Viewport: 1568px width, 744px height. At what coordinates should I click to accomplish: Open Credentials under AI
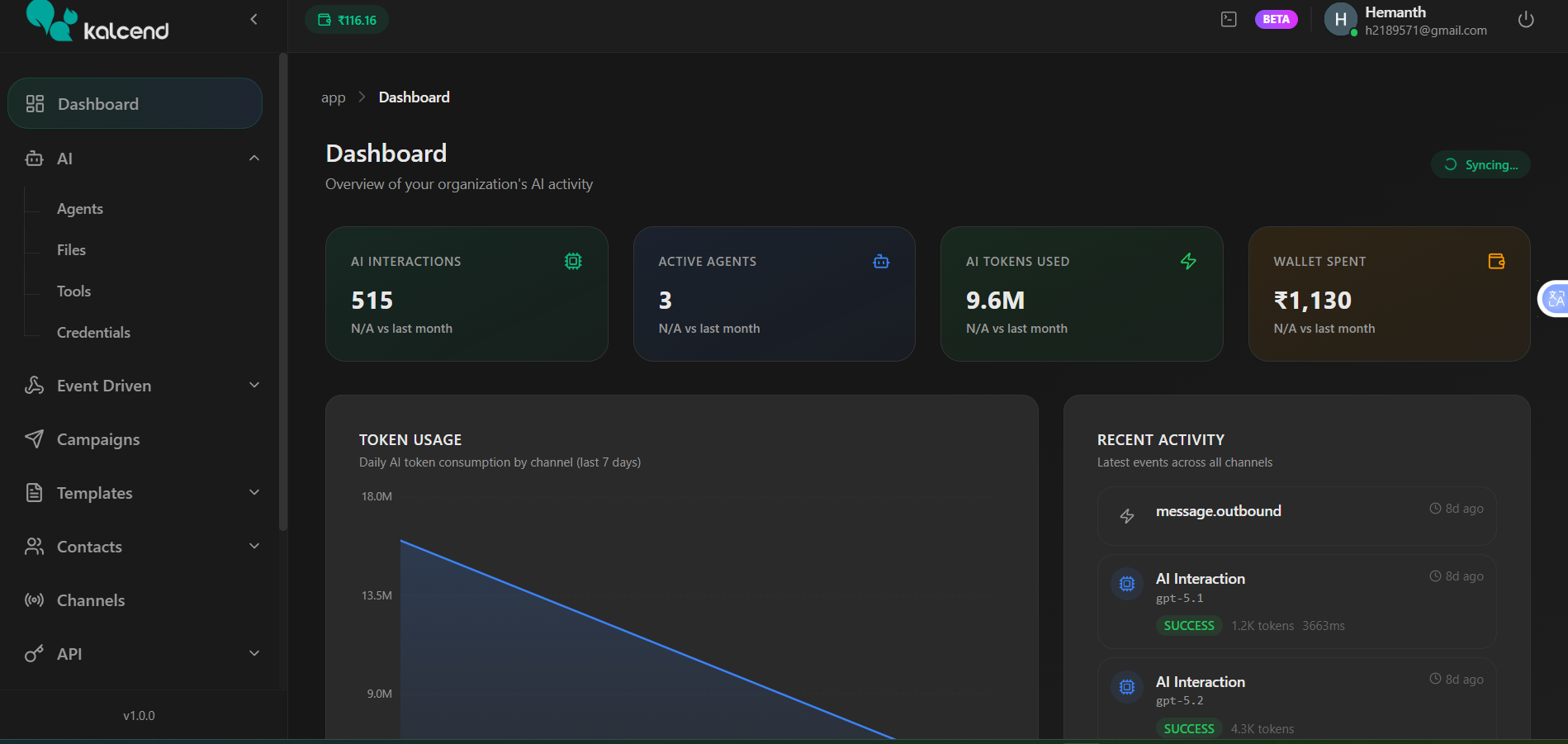pyautogui.click(x=93, y=333)
